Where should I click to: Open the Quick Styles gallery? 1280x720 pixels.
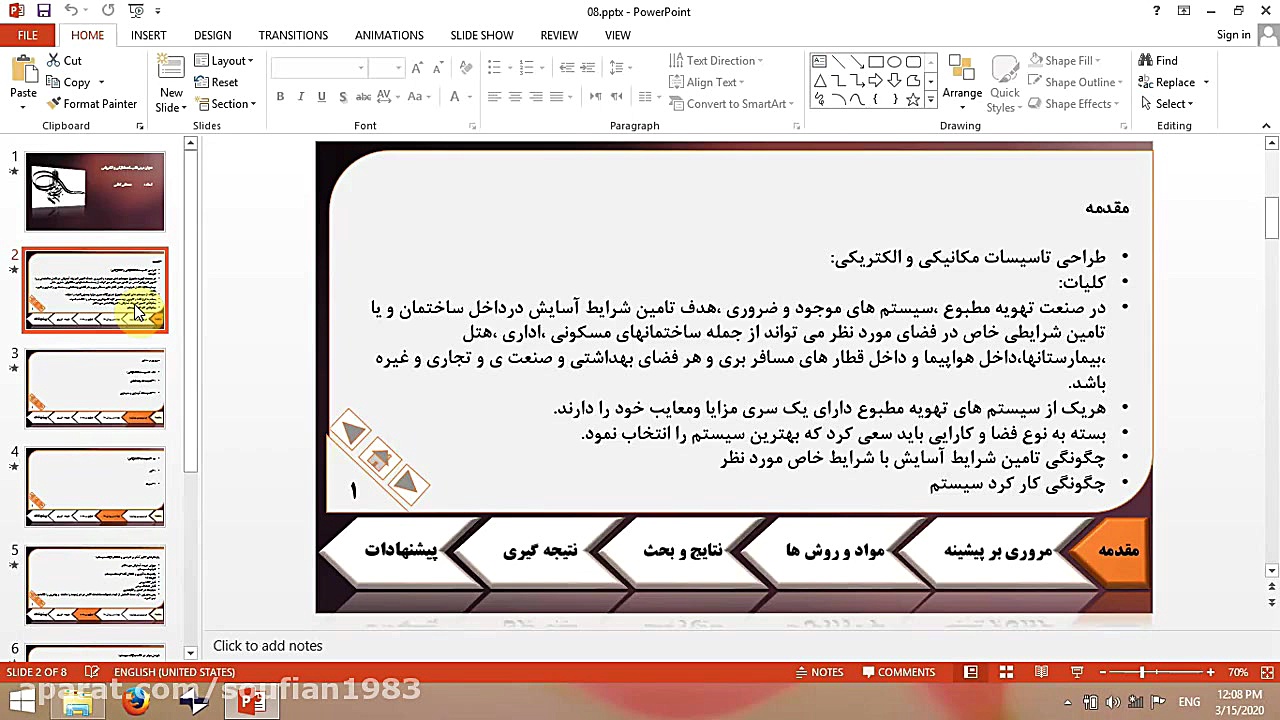(x=1004, y=84)
